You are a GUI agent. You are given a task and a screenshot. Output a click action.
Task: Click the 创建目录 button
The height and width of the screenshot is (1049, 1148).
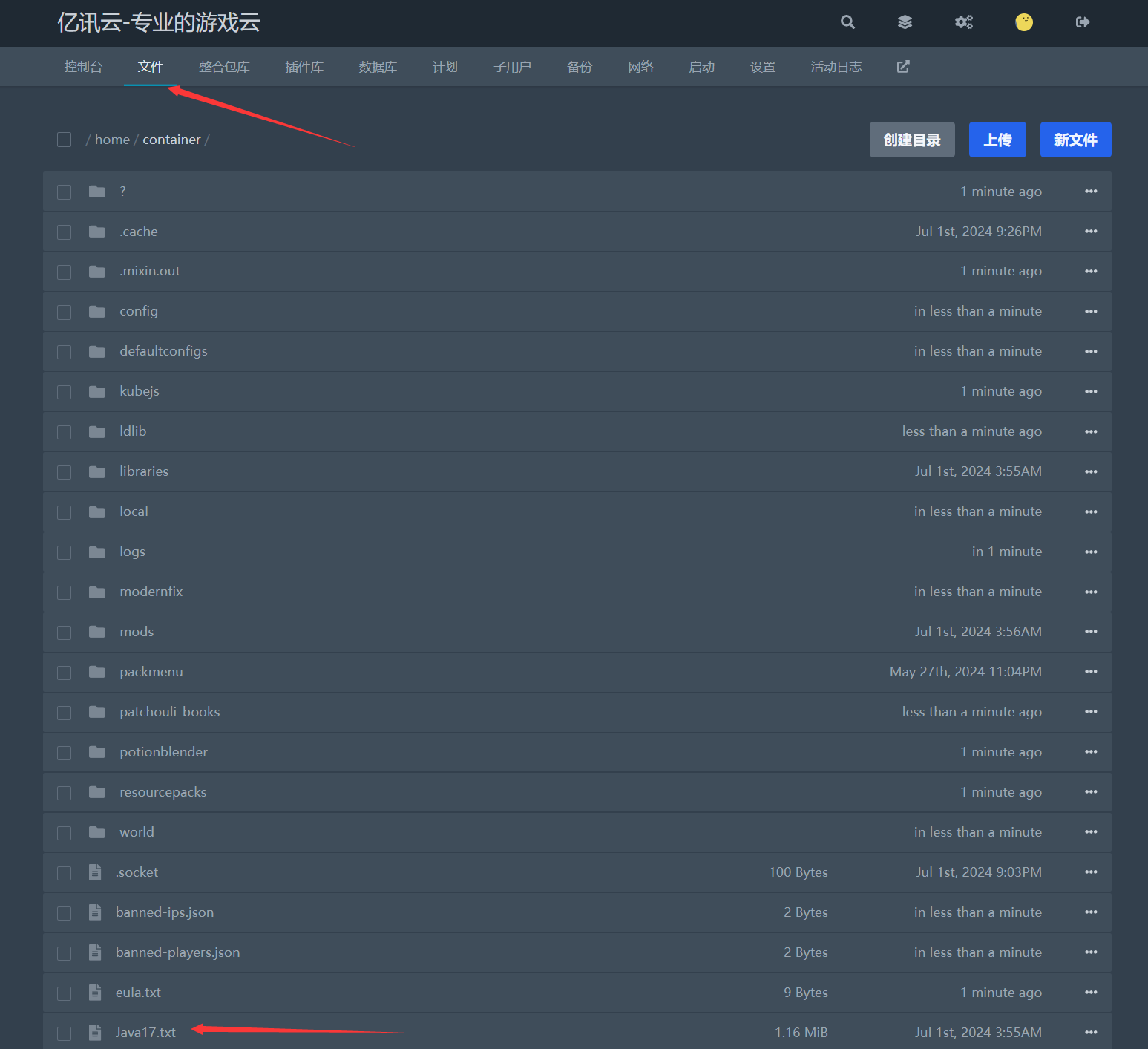click(912, 140)
